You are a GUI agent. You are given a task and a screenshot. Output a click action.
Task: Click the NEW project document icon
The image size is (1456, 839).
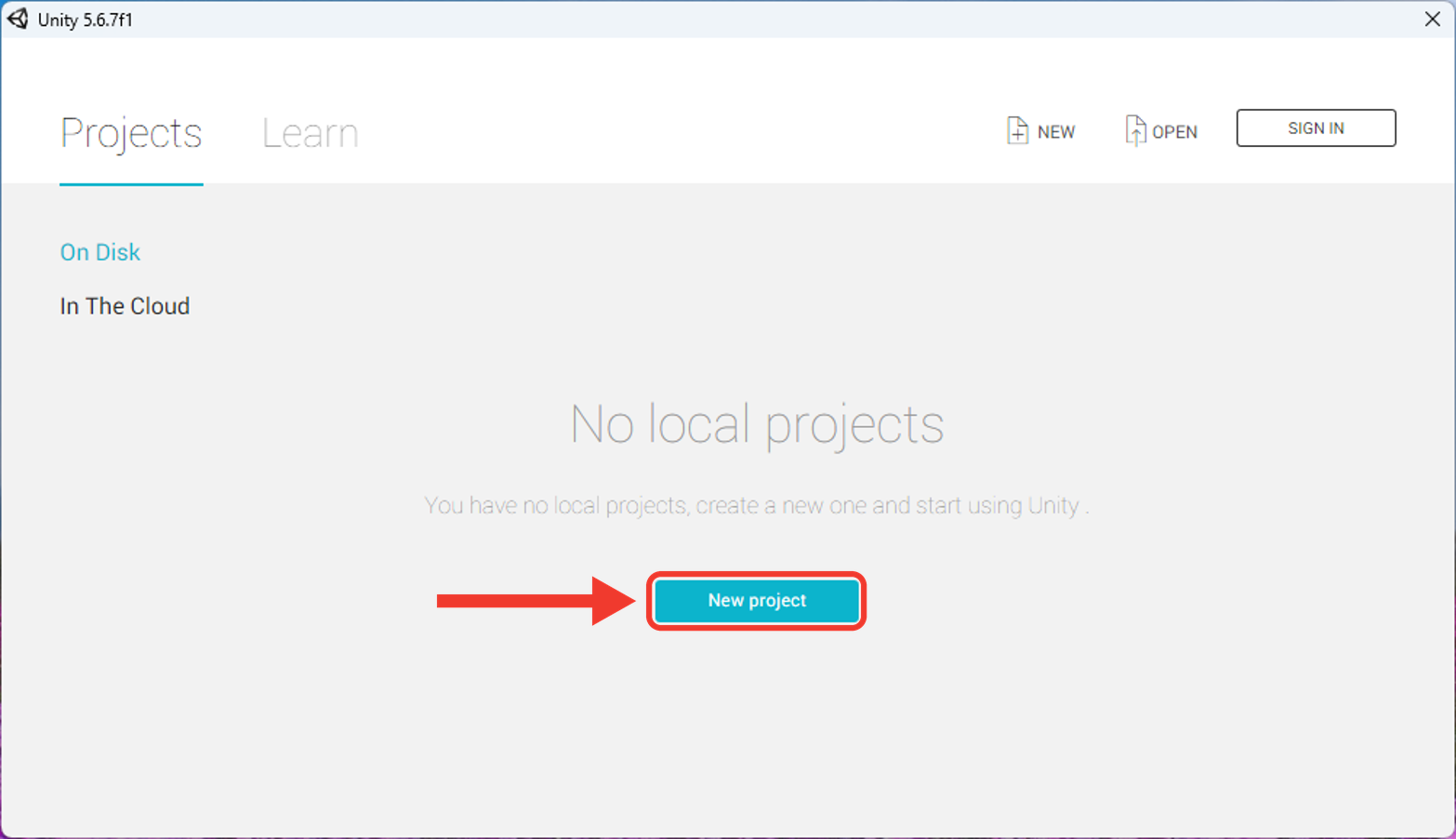1017,130
